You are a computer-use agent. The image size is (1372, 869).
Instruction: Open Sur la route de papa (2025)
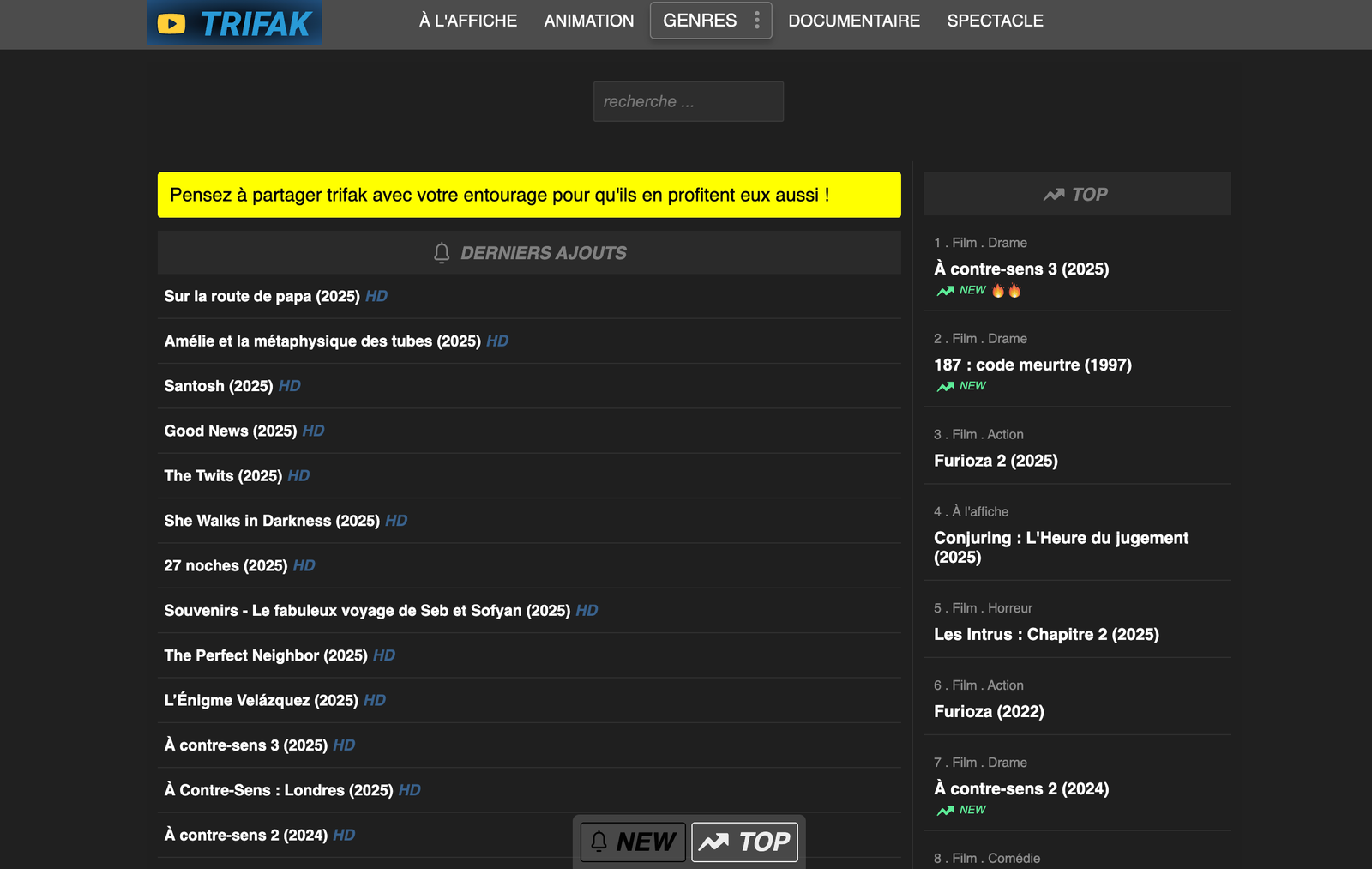coord(262,296)
